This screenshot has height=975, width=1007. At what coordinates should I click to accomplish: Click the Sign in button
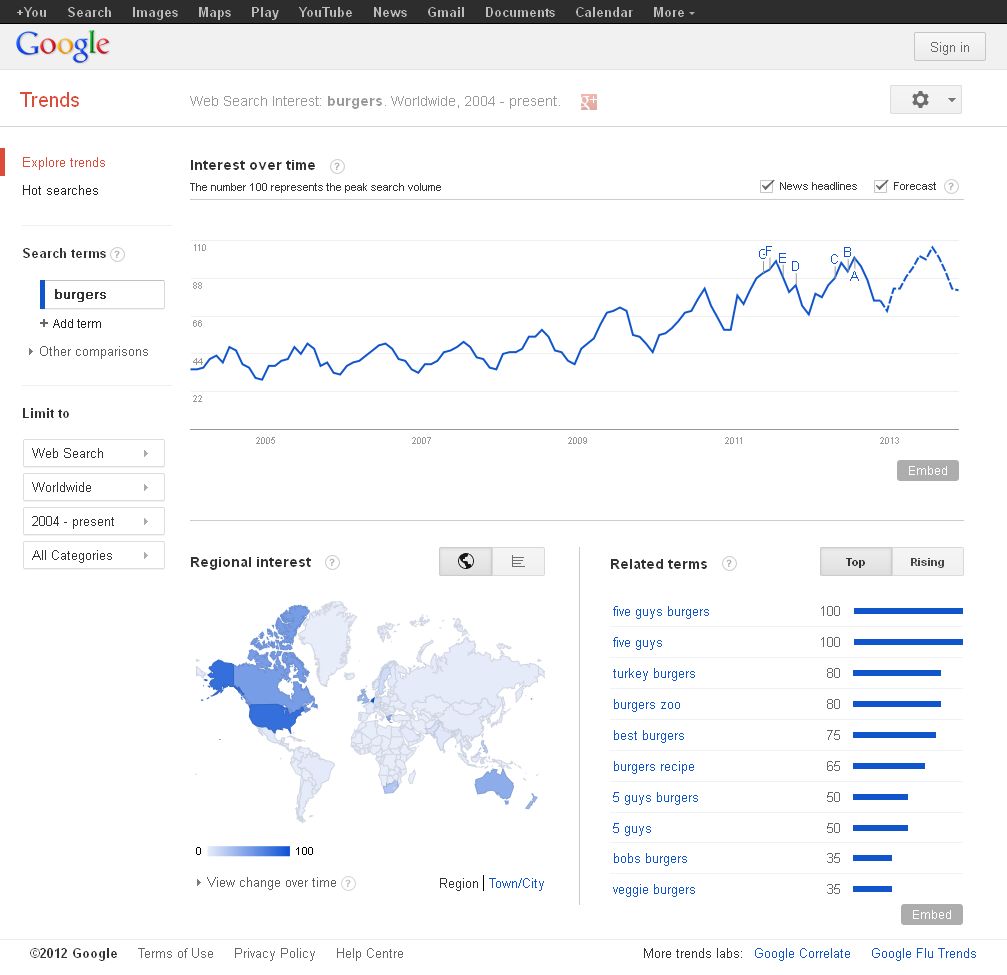pos(950,47)
